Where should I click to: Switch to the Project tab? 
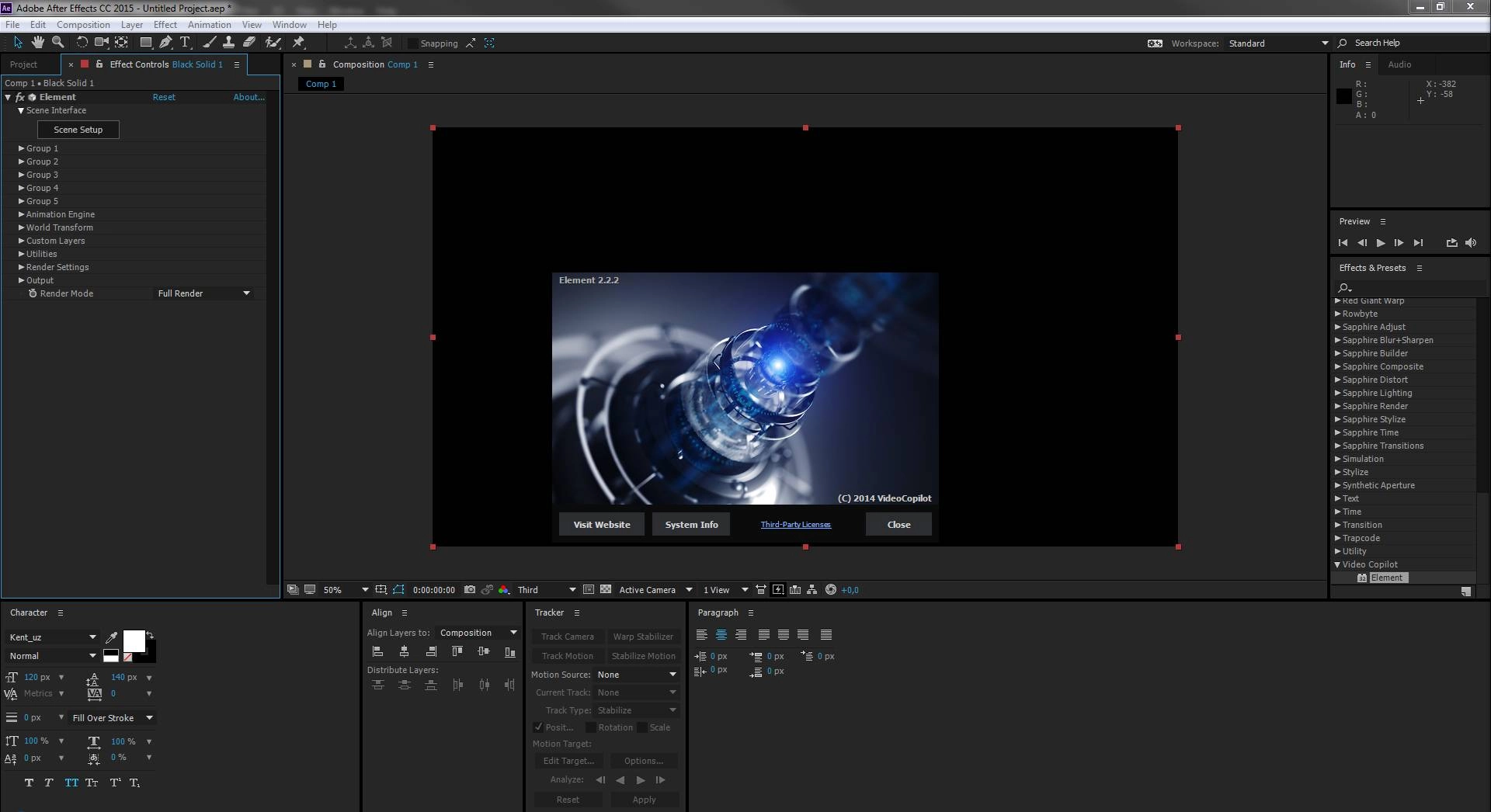23,64
